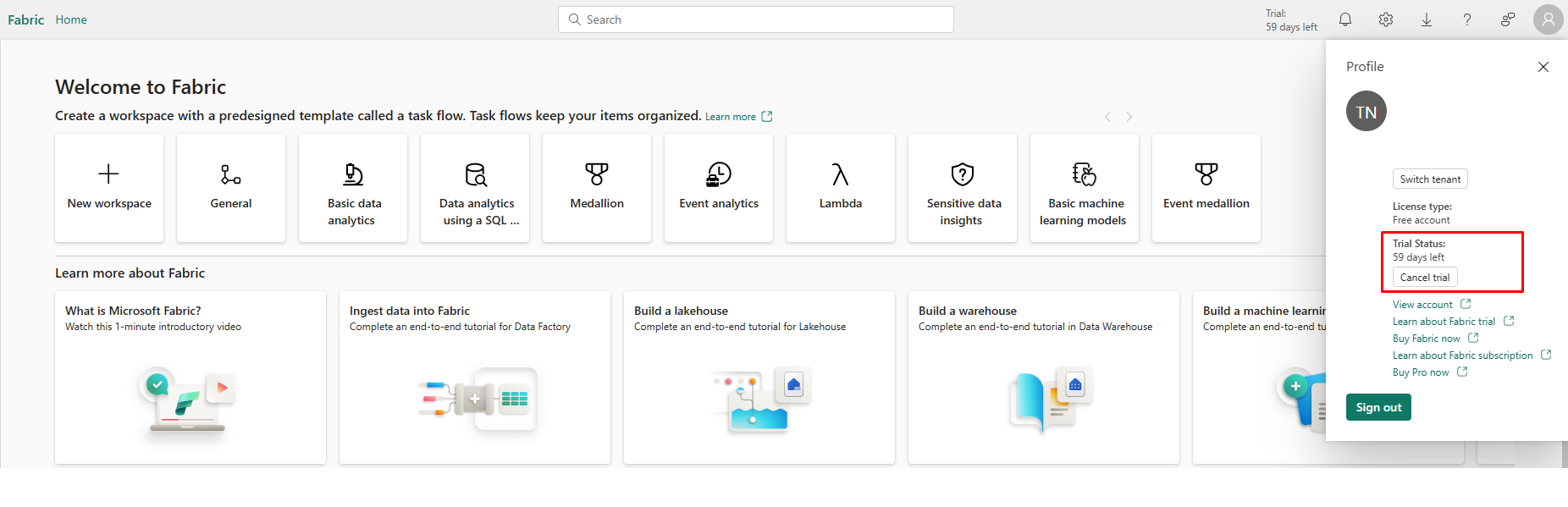Close the Profile panel

click(1543, 67)
